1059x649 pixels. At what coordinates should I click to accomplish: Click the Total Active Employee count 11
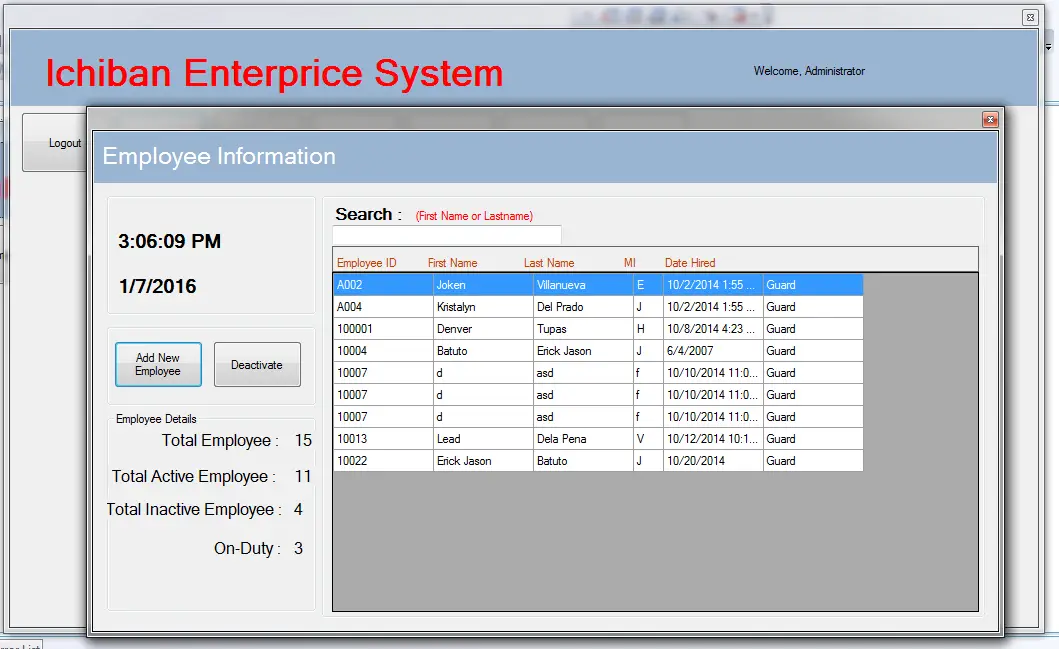click(x=303, y=476)
